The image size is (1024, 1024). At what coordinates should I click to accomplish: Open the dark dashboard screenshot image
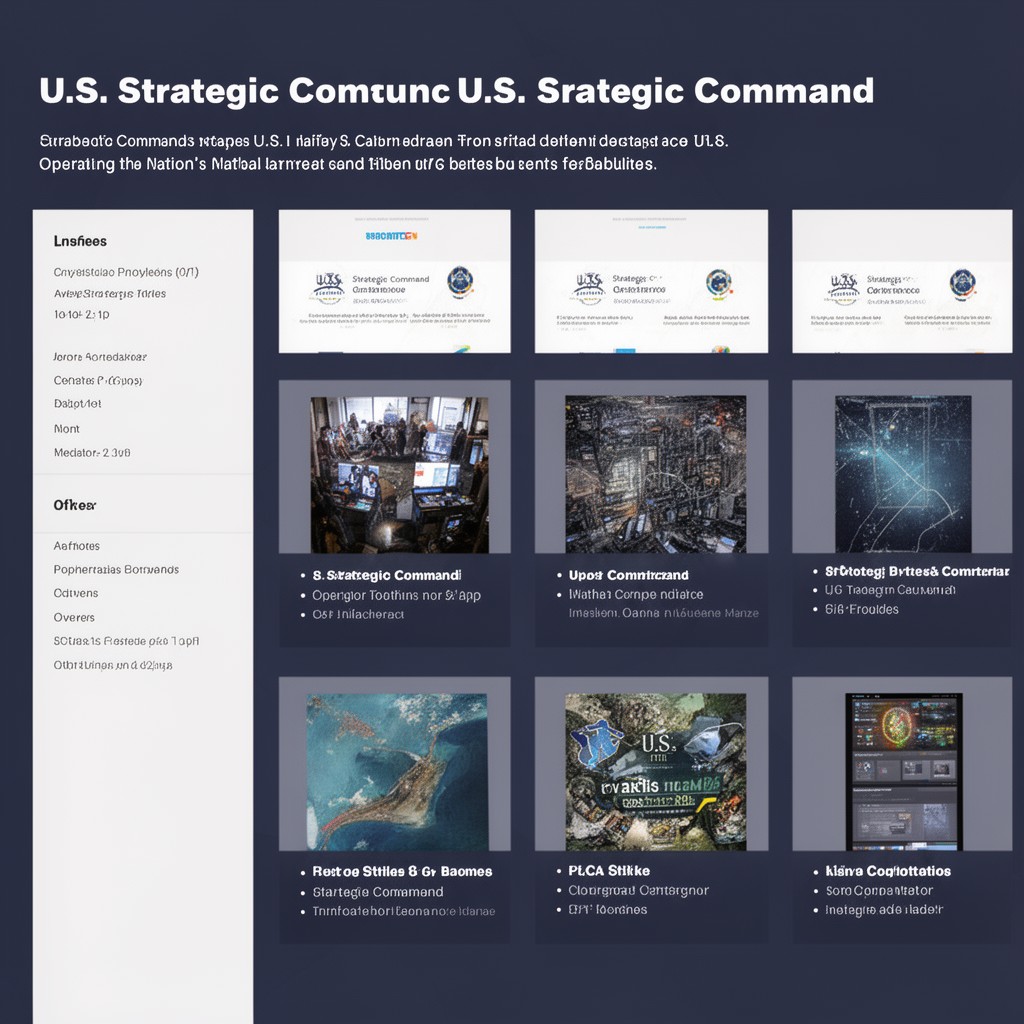pos(903,772)
